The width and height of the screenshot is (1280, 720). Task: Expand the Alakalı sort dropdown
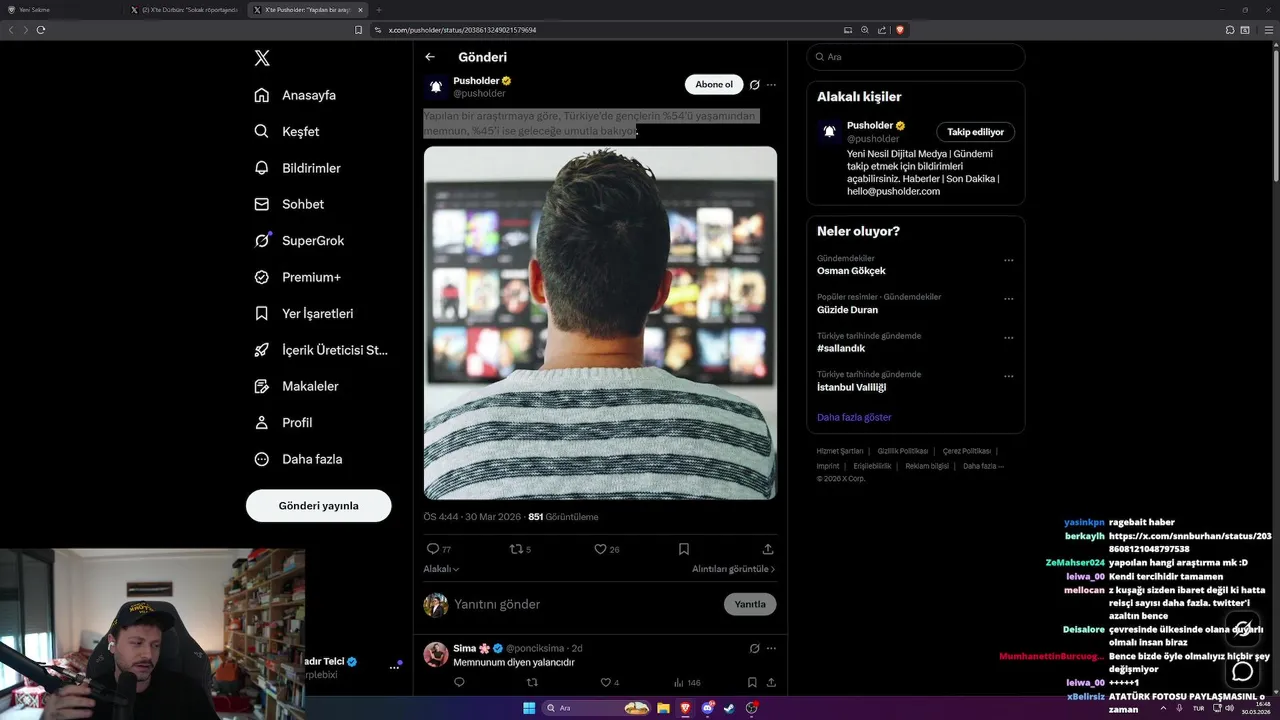click(x=441, y=569)
